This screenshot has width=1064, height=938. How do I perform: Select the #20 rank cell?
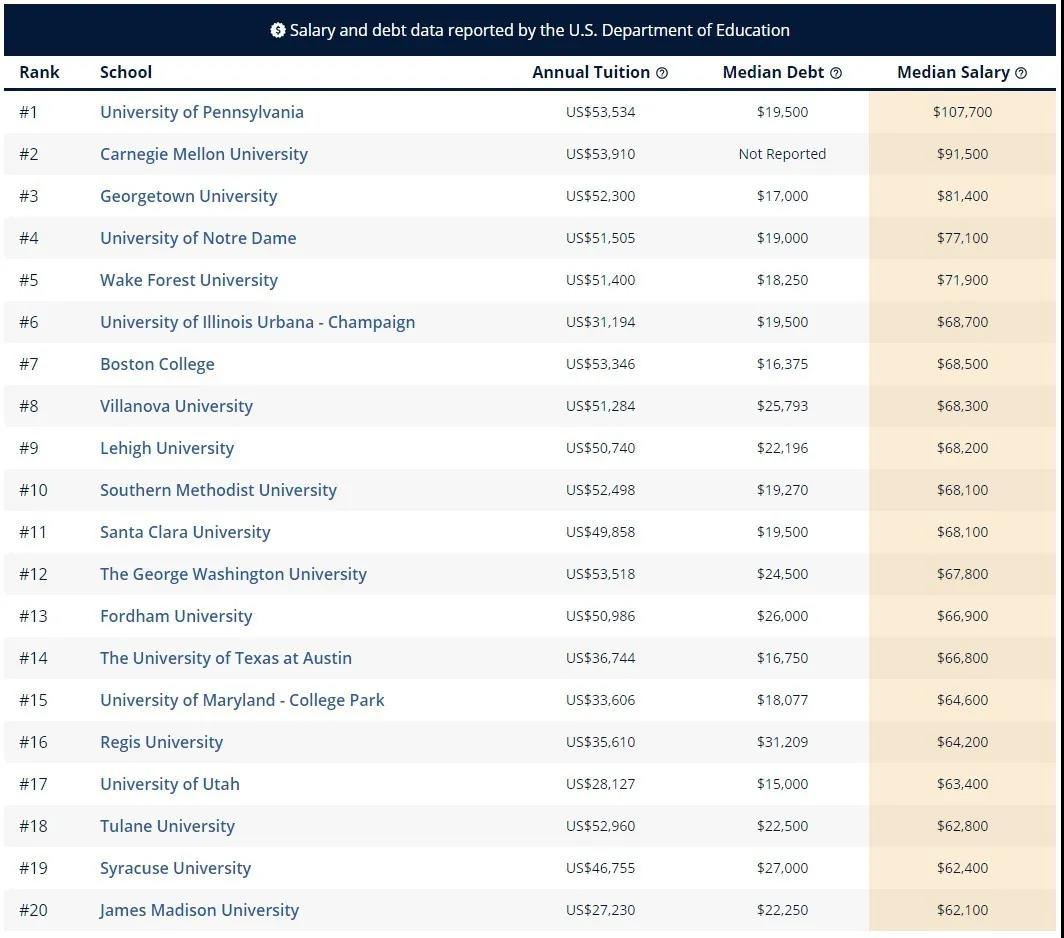coord(33,911)
